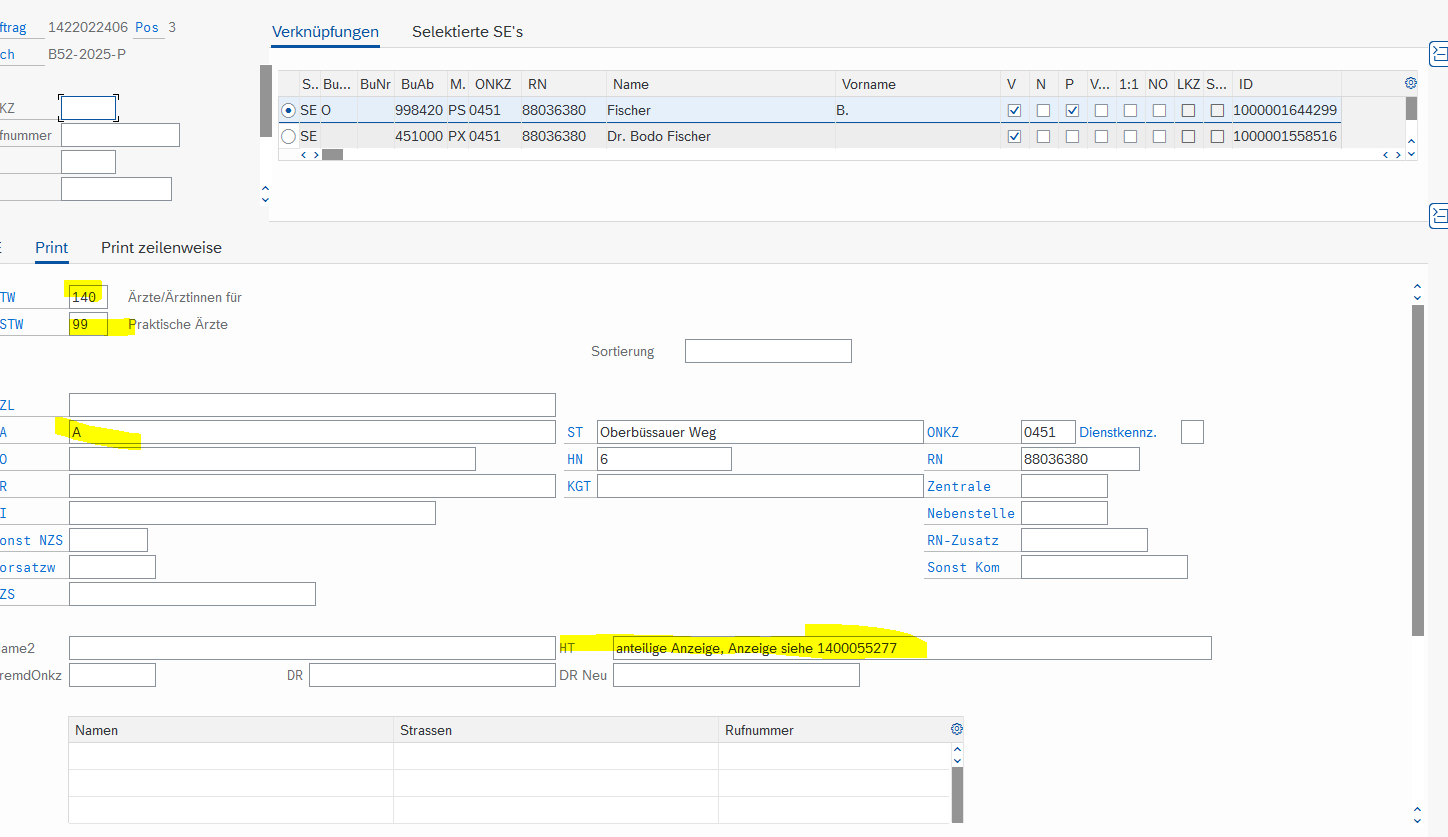Click ID cell 1000001558516
This screenshot has height=837, width=1448.
tap(1285, 136)
